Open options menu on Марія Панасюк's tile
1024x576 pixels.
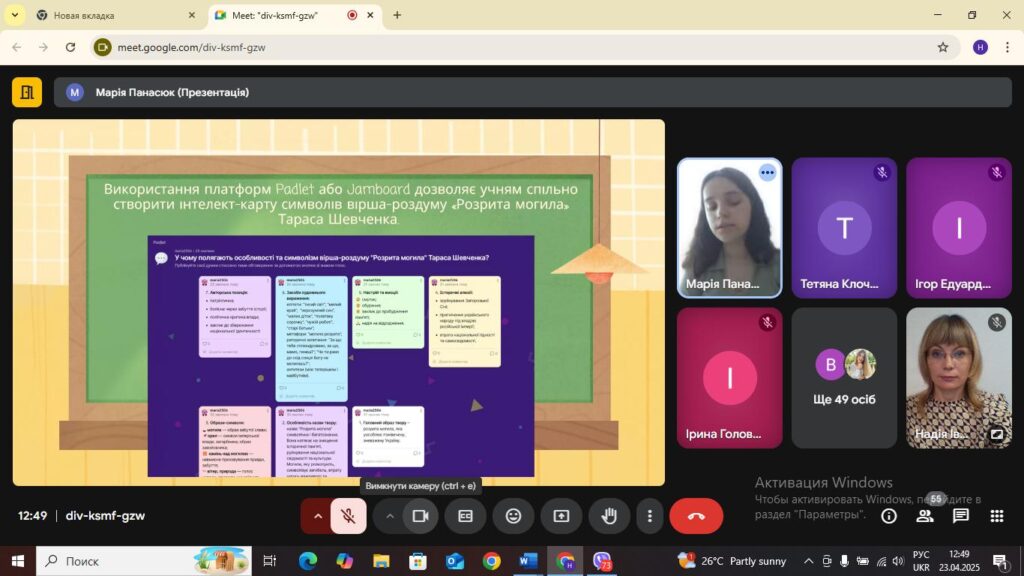coord(767,172)
